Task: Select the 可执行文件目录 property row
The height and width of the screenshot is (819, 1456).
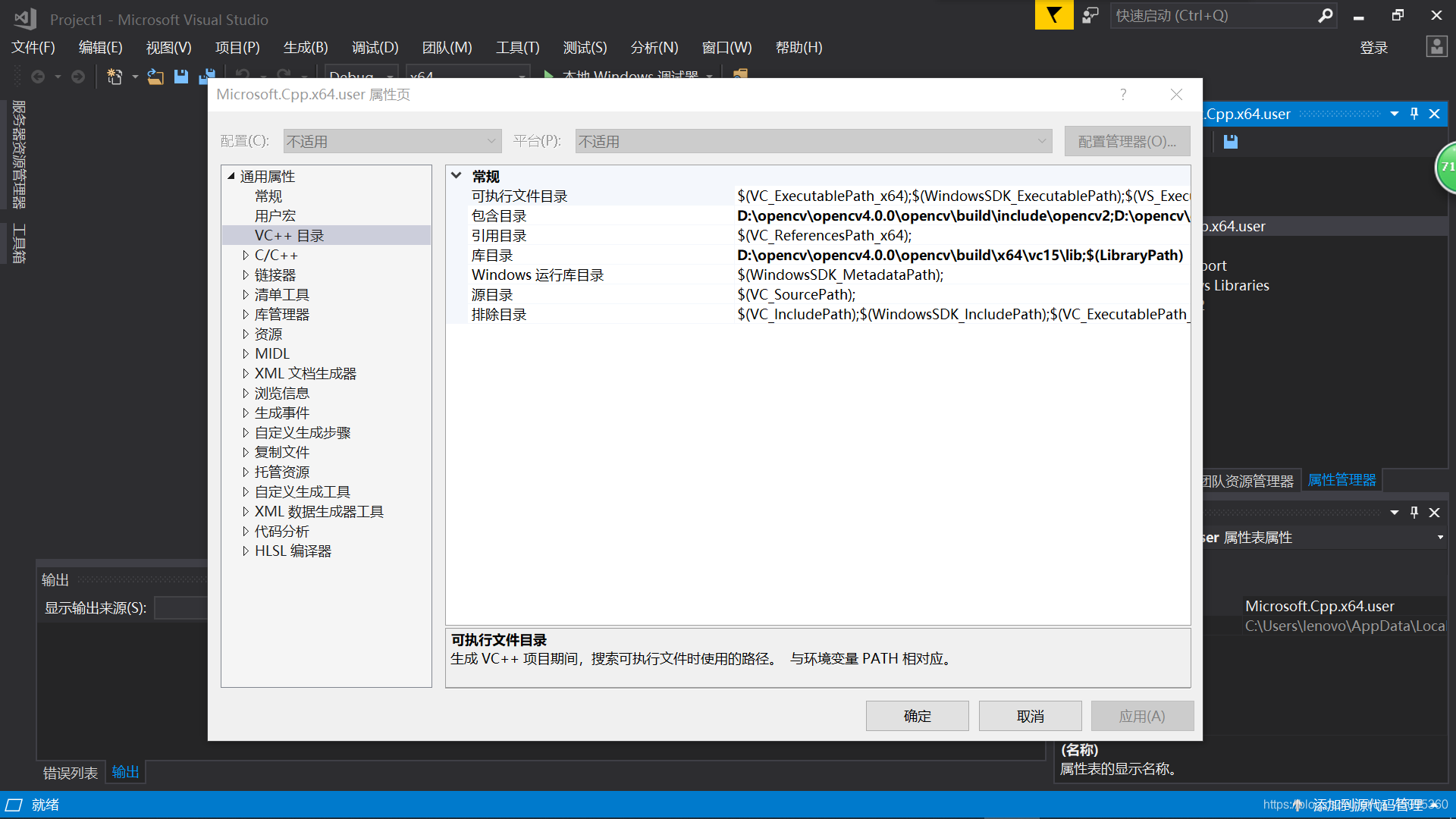Action: [x=818, y=196]
